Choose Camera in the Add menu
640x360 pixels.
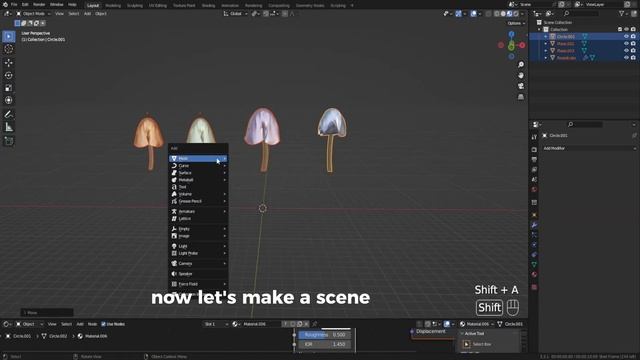(198, 264)
